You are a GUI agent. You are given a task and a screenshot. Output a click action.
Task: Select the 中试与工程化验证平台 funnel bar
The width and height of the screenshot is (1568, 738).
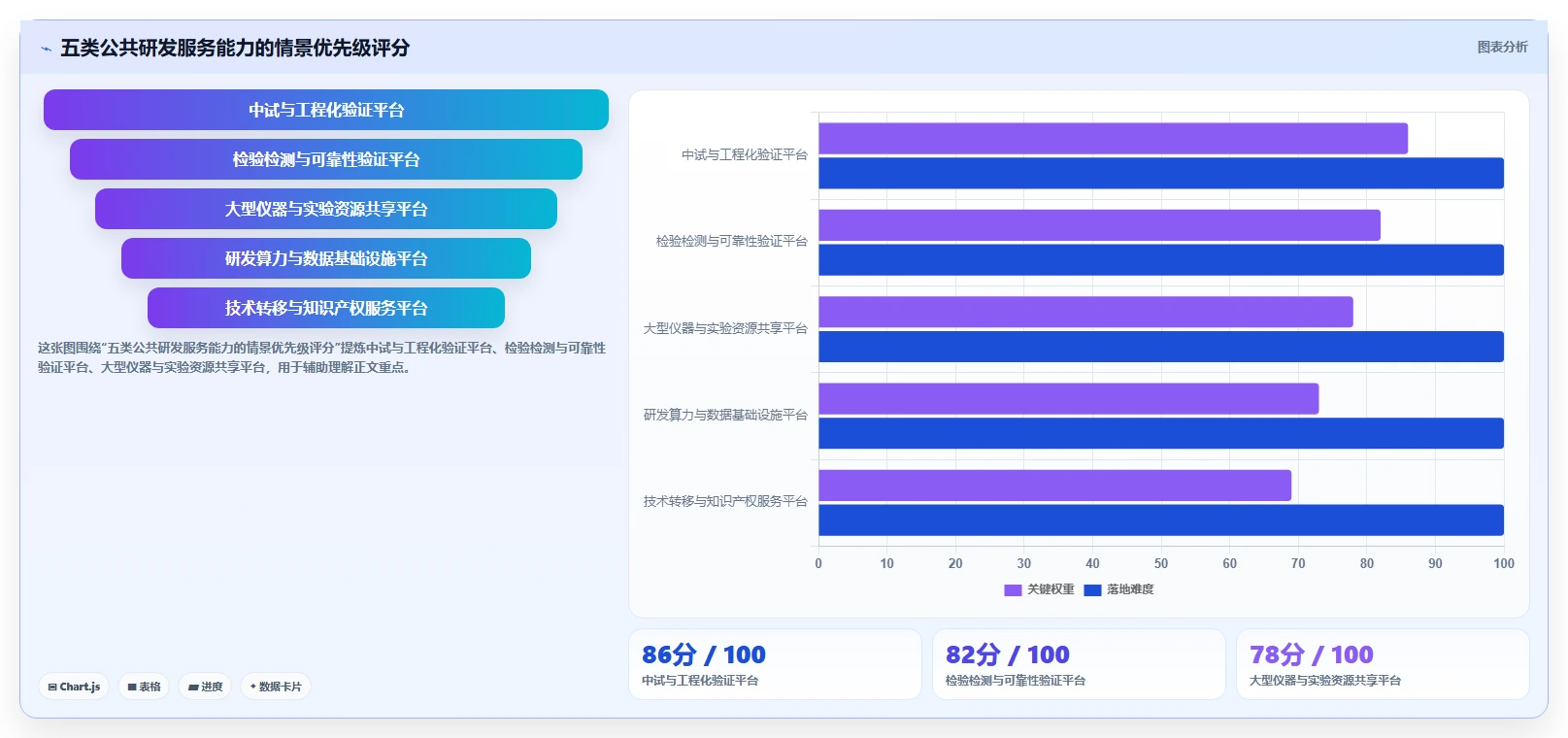coord(326,110)
